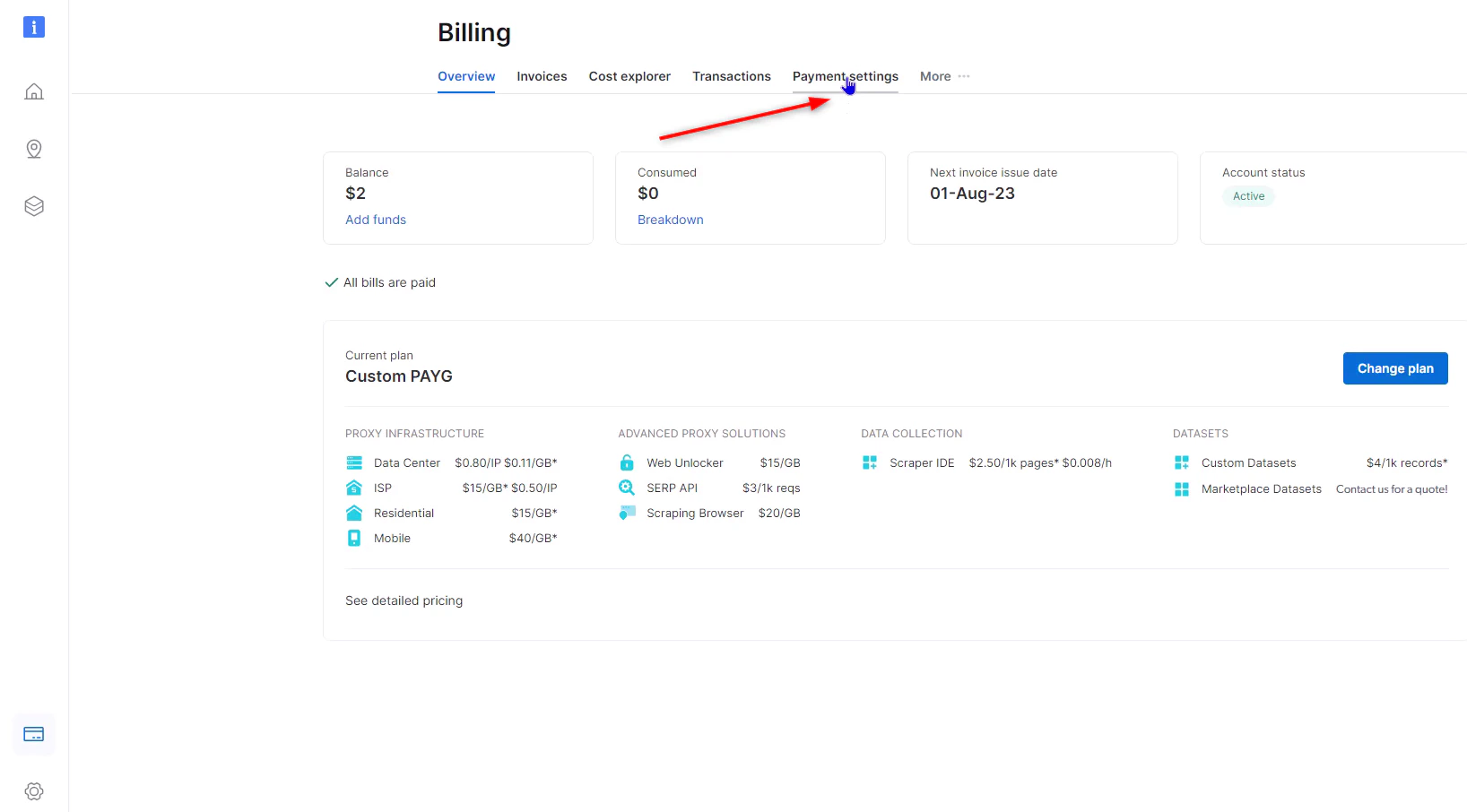
Task: Click the SERP API magnifier icon
Action: (626, 488)
